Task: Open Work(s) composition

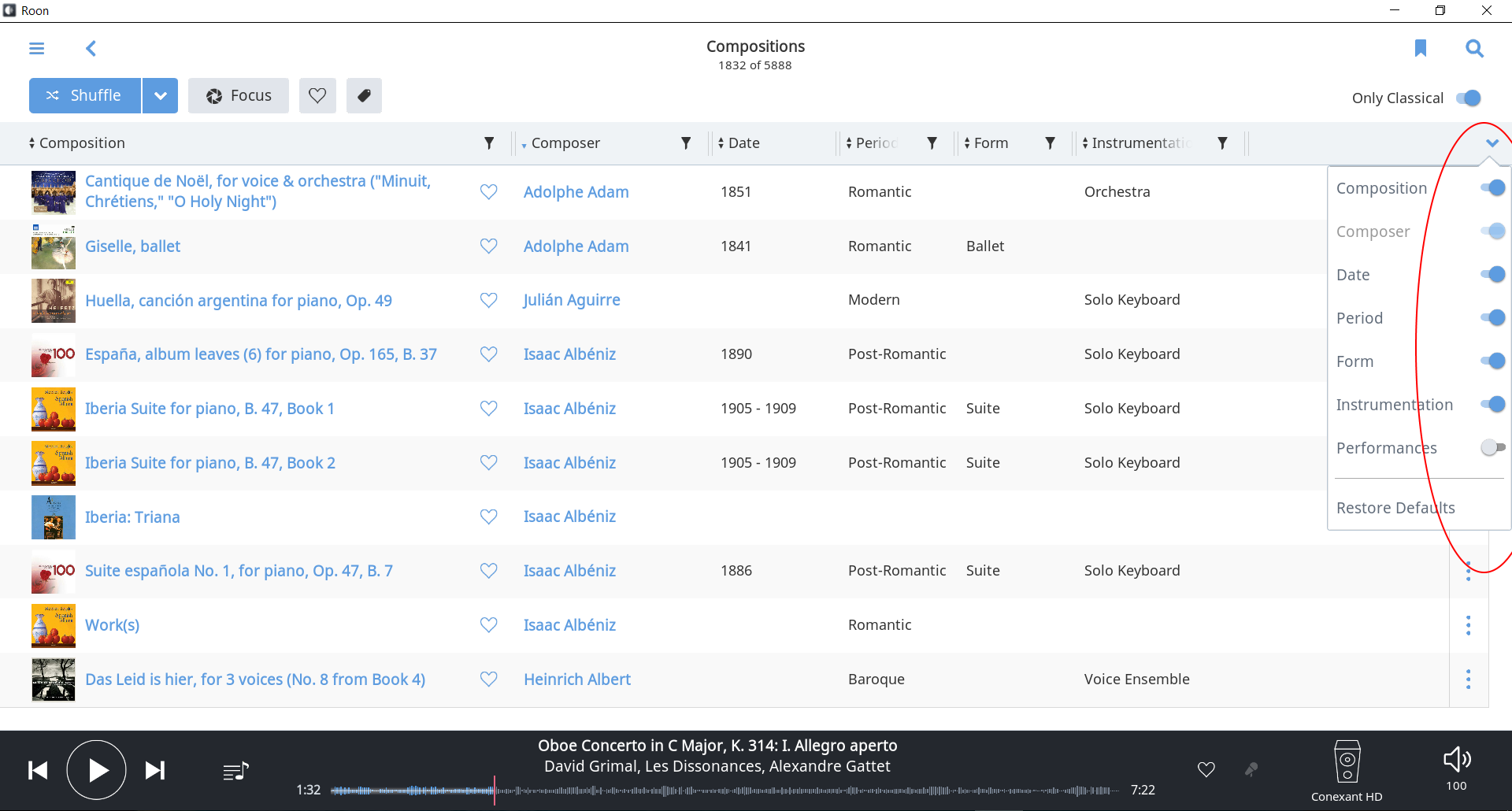Action: 112,625
